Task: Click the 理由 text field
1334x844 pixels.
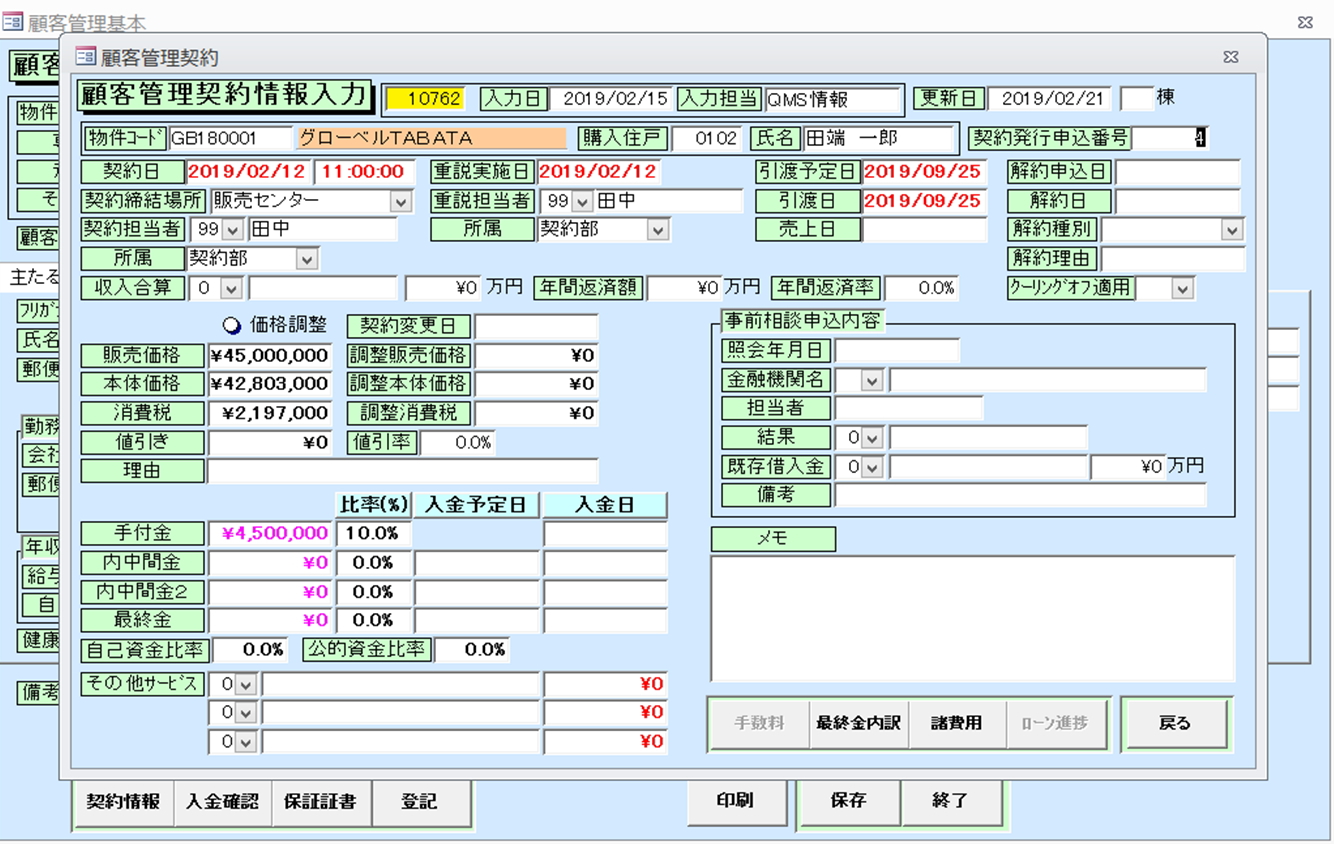Action: point(403,471)
